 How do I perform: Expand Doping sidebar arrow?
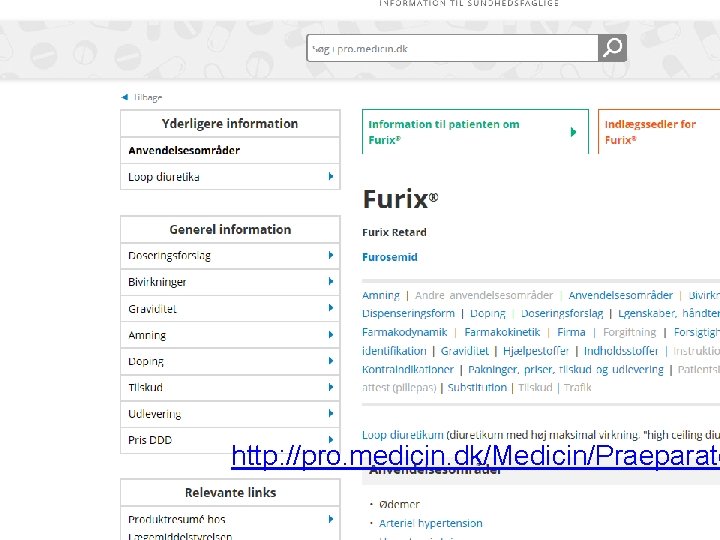coord(331,361)
